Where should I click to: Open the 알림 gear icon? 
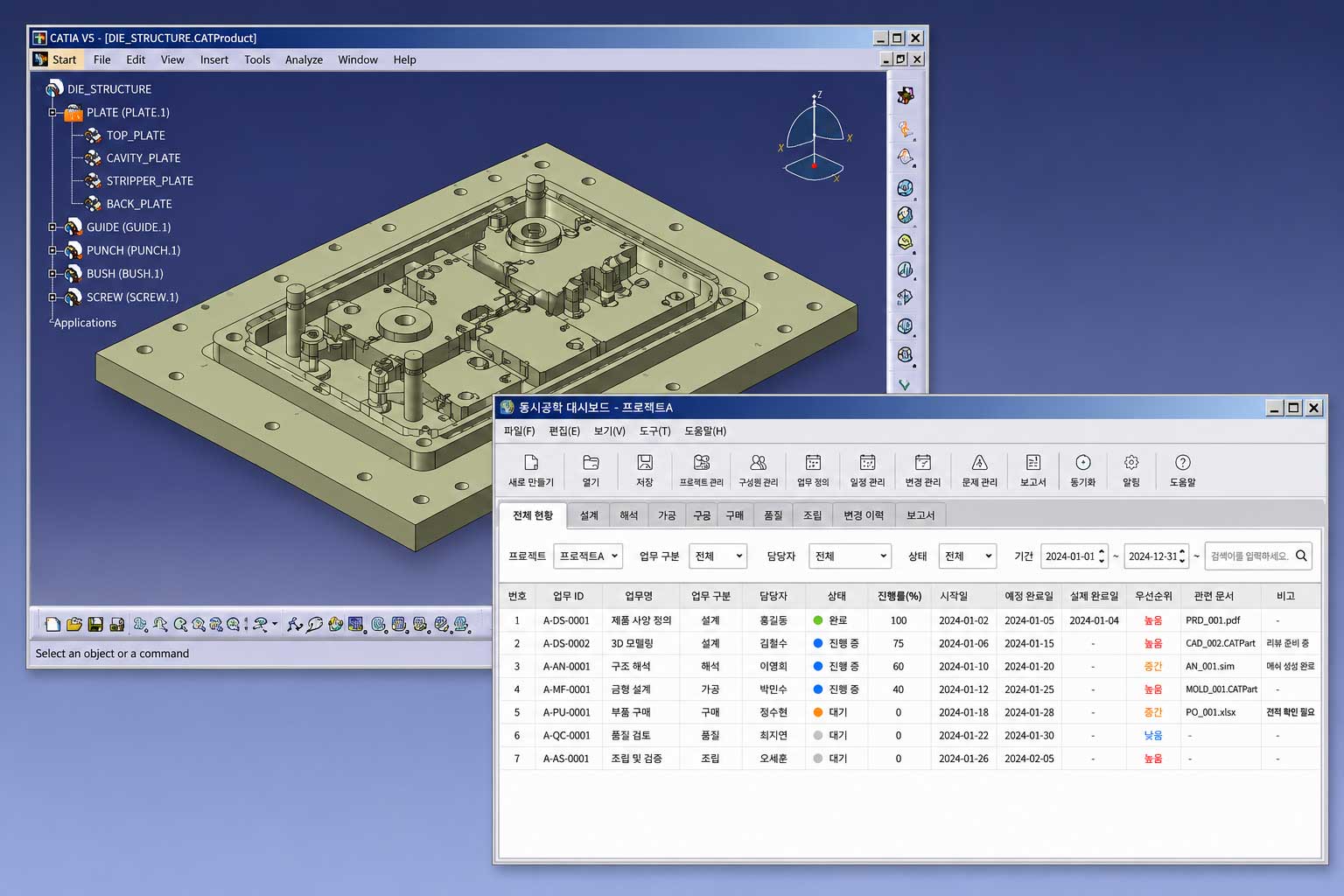[1131, 462]
